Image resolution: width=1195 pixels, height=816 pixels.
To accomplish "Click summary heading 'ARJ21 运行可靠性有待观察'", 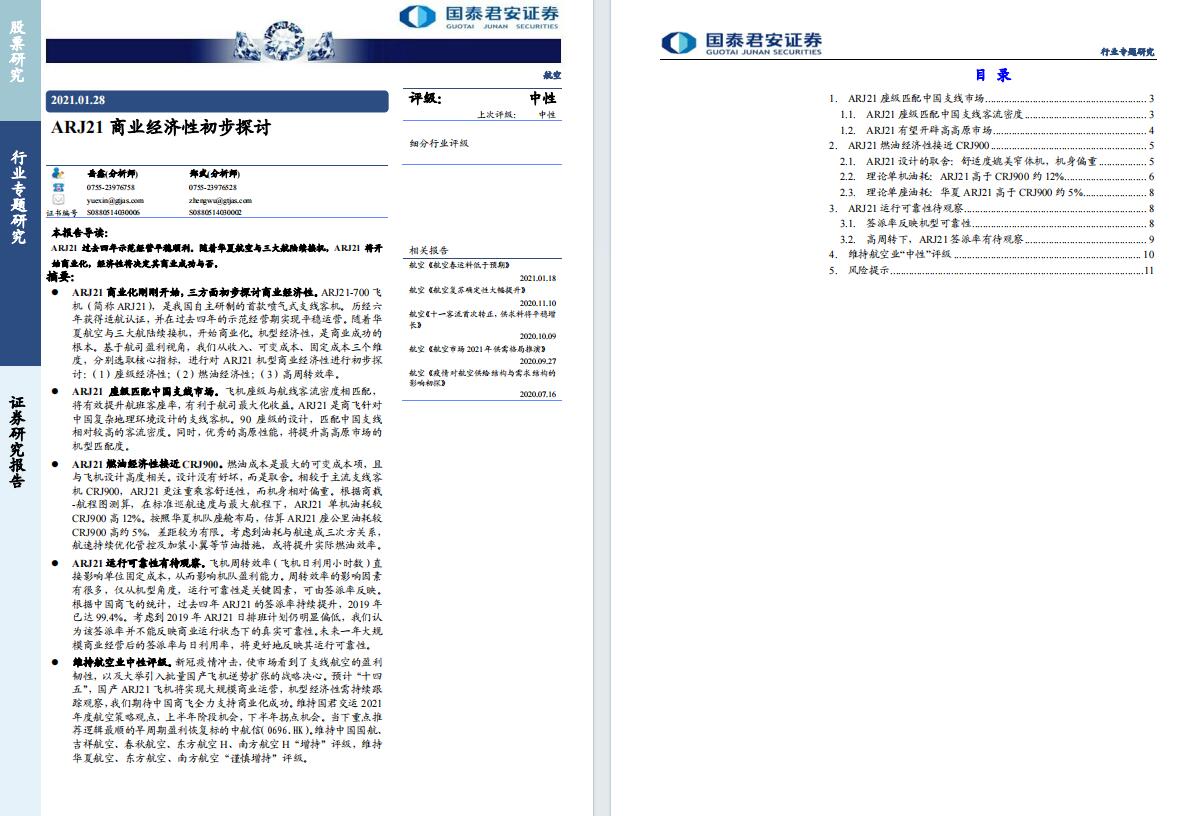I will pos(138,563).
